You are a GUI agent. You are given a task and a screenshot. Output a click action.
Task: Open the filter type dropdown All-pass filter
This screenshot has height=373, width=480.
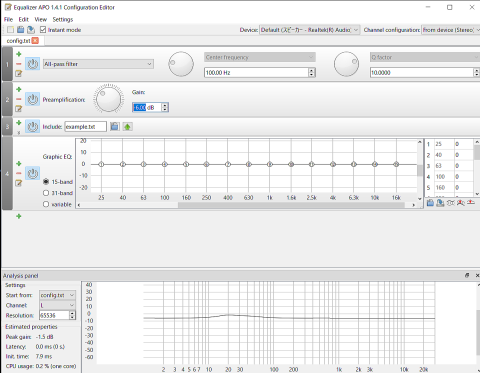[98, 64]
